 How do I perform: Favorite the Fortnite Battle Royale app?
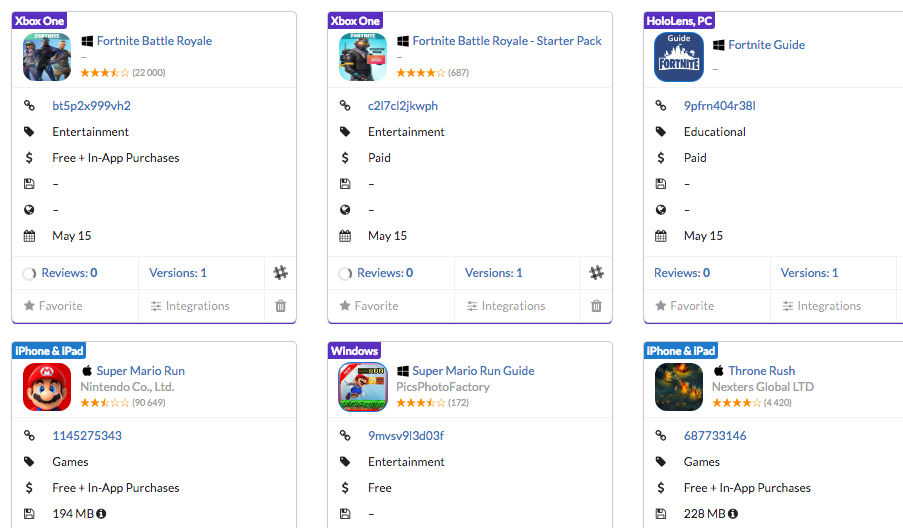click(53, 306)
